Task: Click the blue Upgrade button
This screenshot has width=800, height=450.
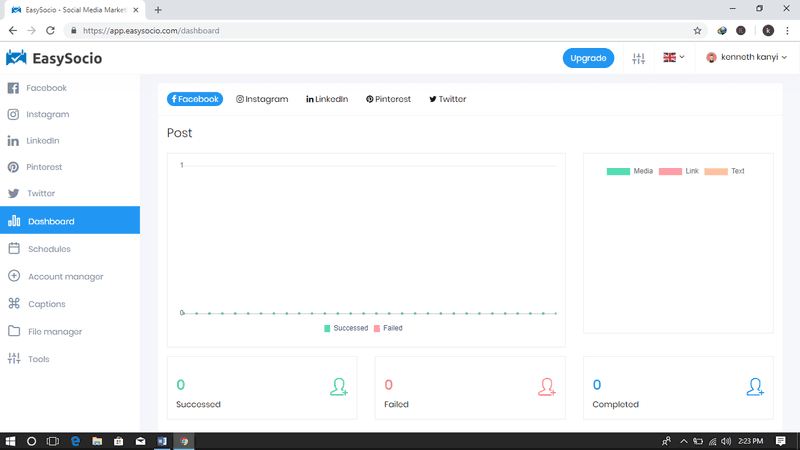Action: pos(588,58)
